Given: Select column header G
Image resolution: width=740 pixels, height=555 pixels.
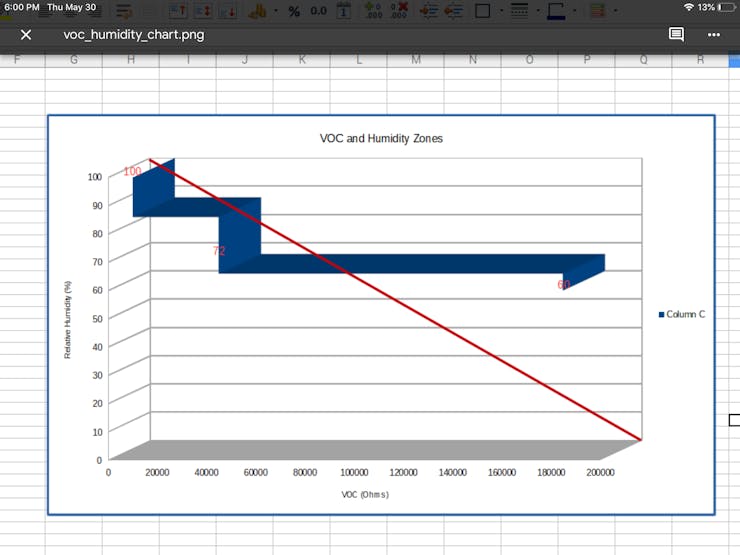Looking at the screenshot, I should click(x=74, y=60).
